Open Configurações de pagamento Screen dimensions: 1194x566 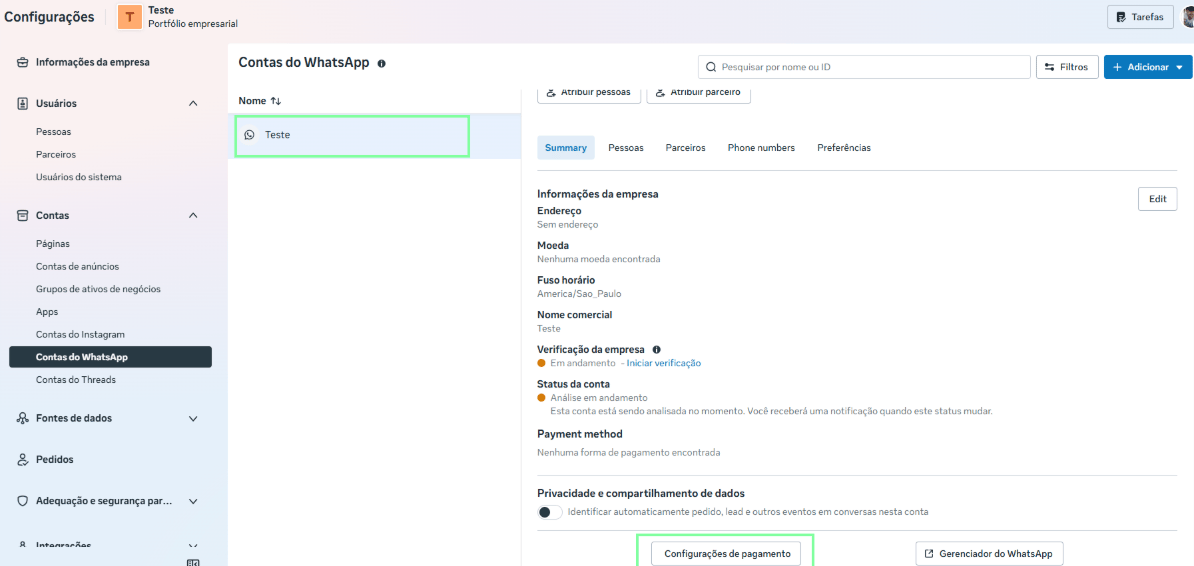point(726,554)
